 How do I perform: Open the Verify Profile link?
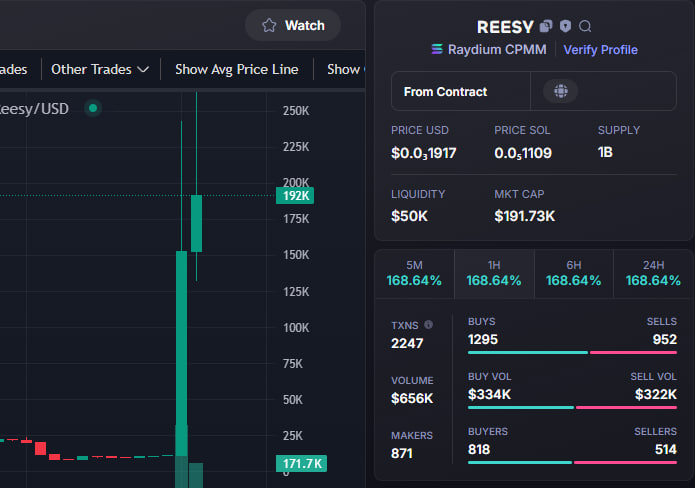coord(600,50)
